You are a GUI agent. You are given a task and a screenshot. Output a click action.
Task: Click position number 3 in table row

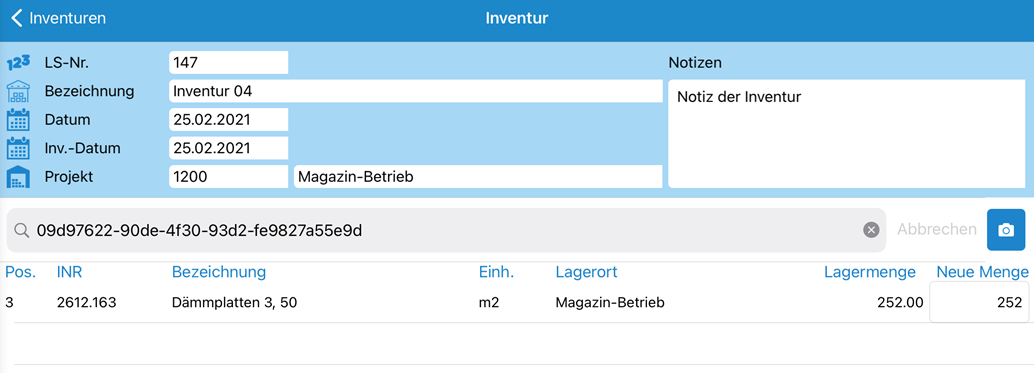tap(9, 302)
